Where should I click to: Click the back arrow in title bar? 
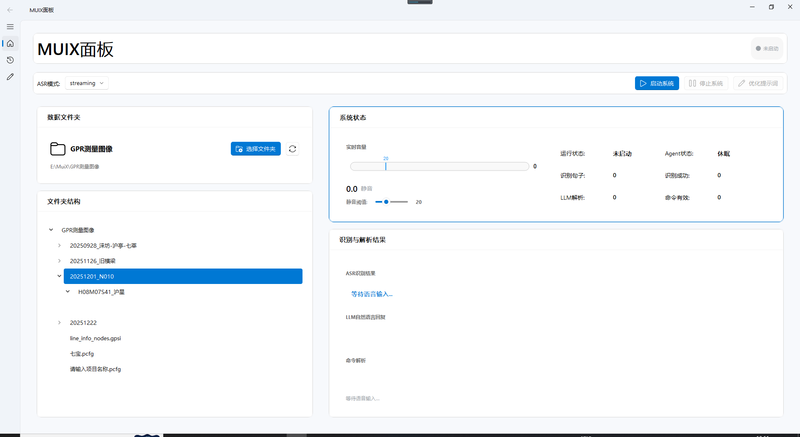pos(10,8)
